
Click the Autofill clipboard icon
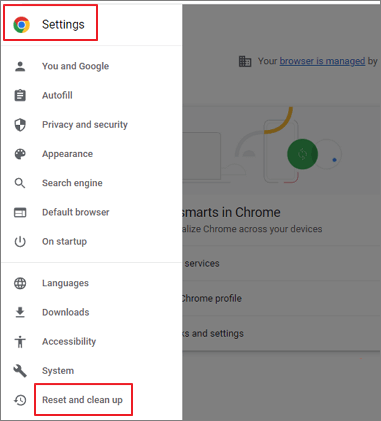tap(20, 95)
